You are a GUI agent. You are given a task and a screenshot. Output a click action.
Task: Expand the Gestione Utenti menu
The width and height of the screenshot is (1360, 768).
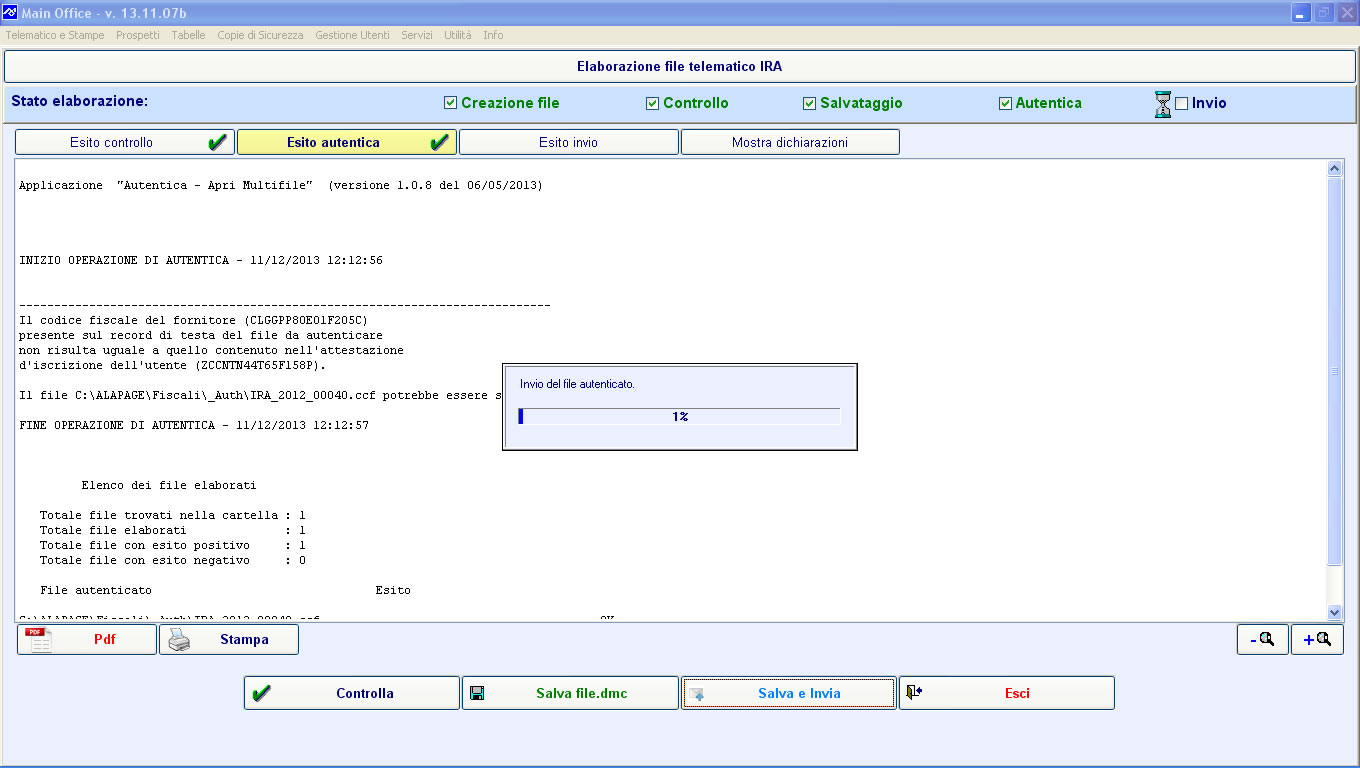pyautogui.click(x=352, y=35)
